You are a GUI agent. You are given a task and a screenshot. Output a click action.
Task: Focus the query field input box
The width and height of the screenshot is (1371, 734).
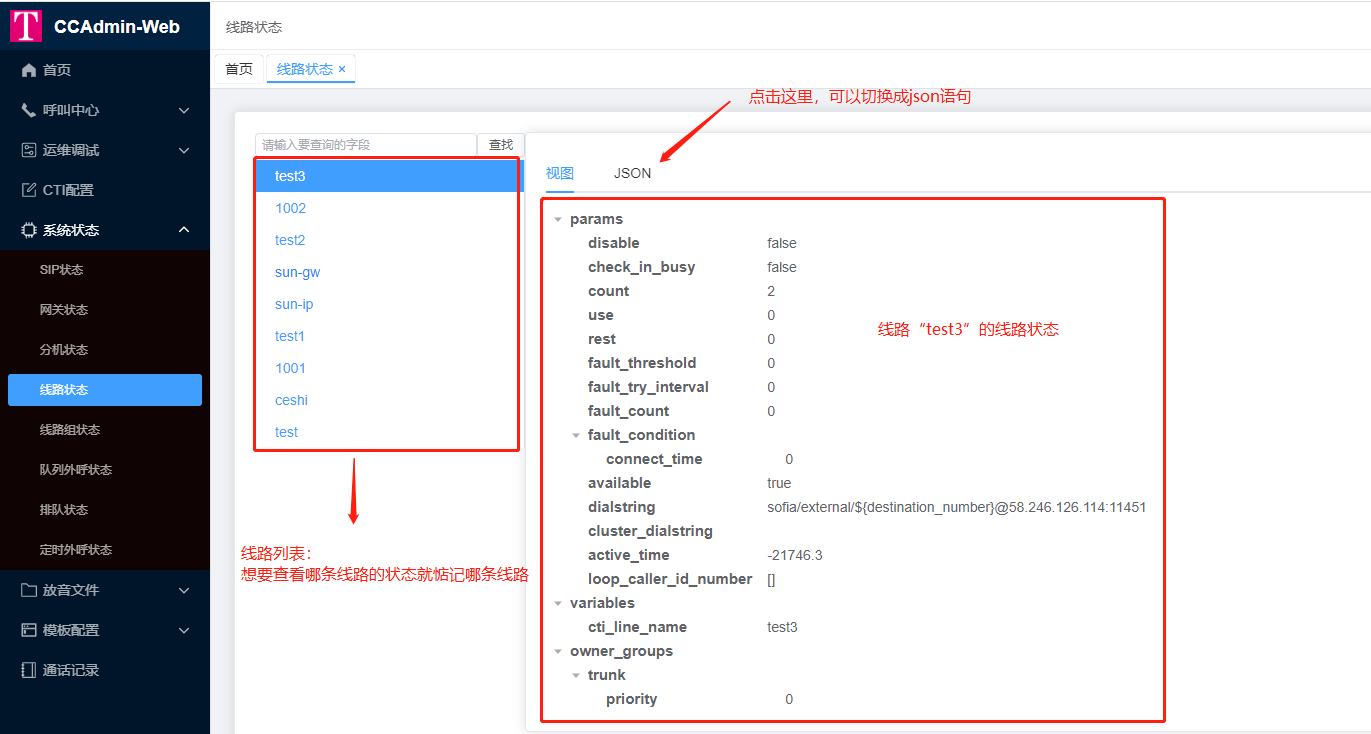click(365, 145)
